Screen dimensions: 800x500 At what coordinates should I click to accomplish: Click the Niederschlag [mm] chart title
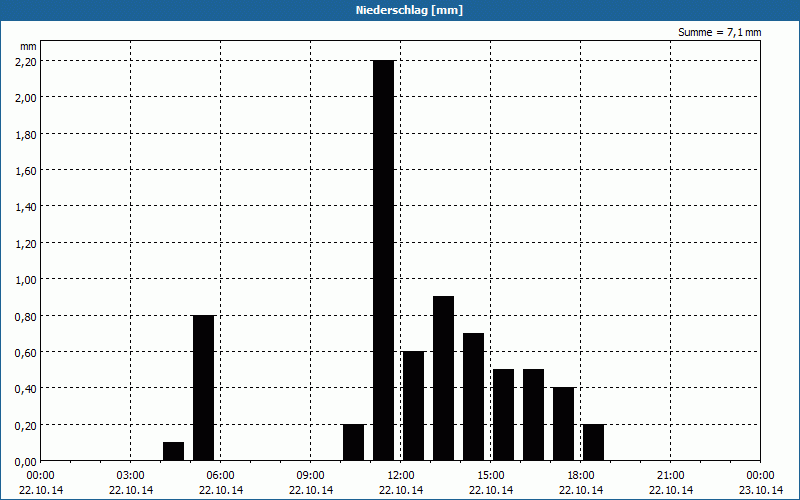coord(409,10)
